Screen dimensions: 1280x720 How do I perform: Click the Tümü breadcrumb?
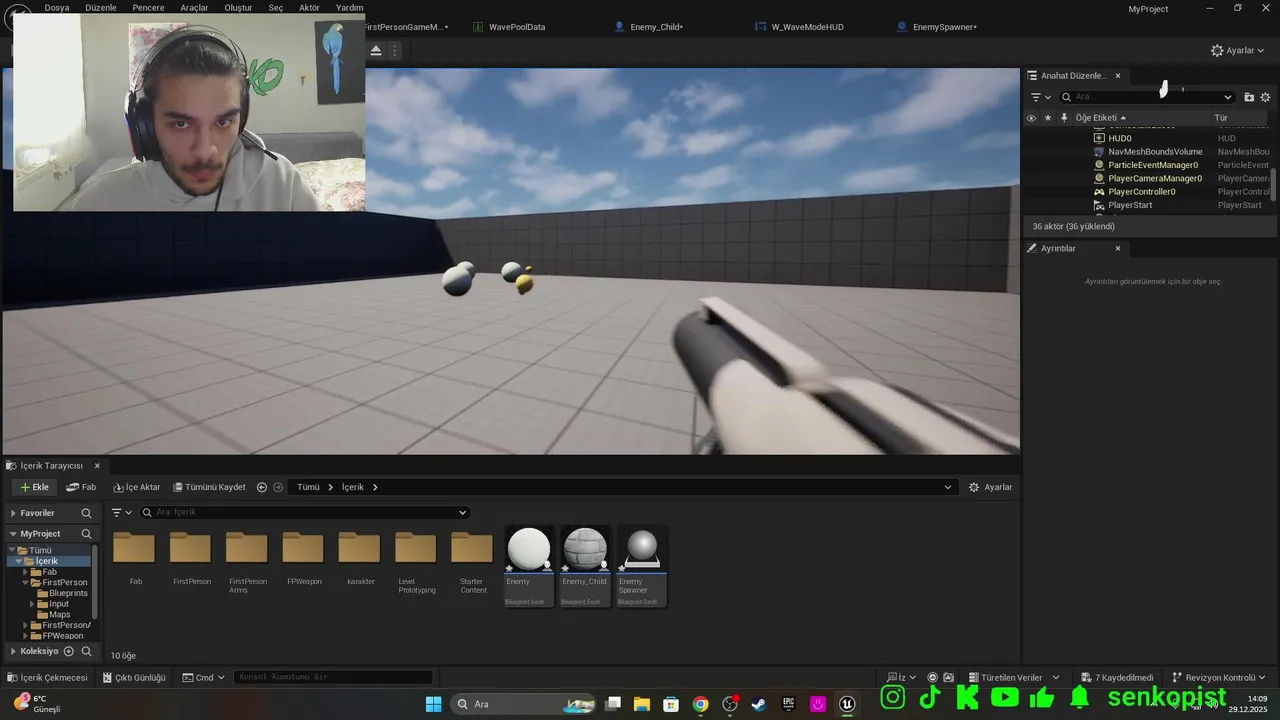click(x=308, y=487)
